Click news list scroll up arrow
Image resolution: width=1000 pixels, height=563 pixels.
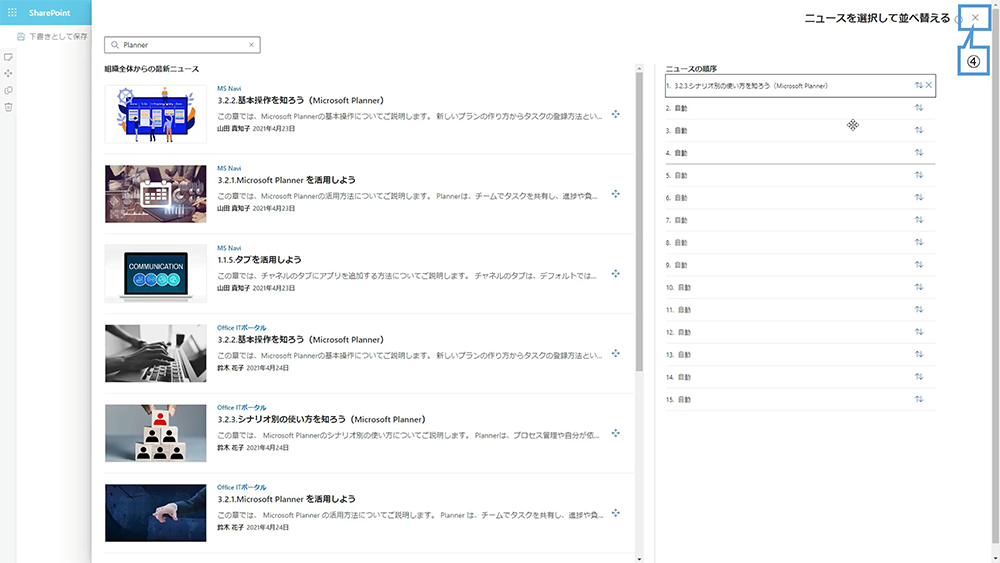[x=639, y=68]
